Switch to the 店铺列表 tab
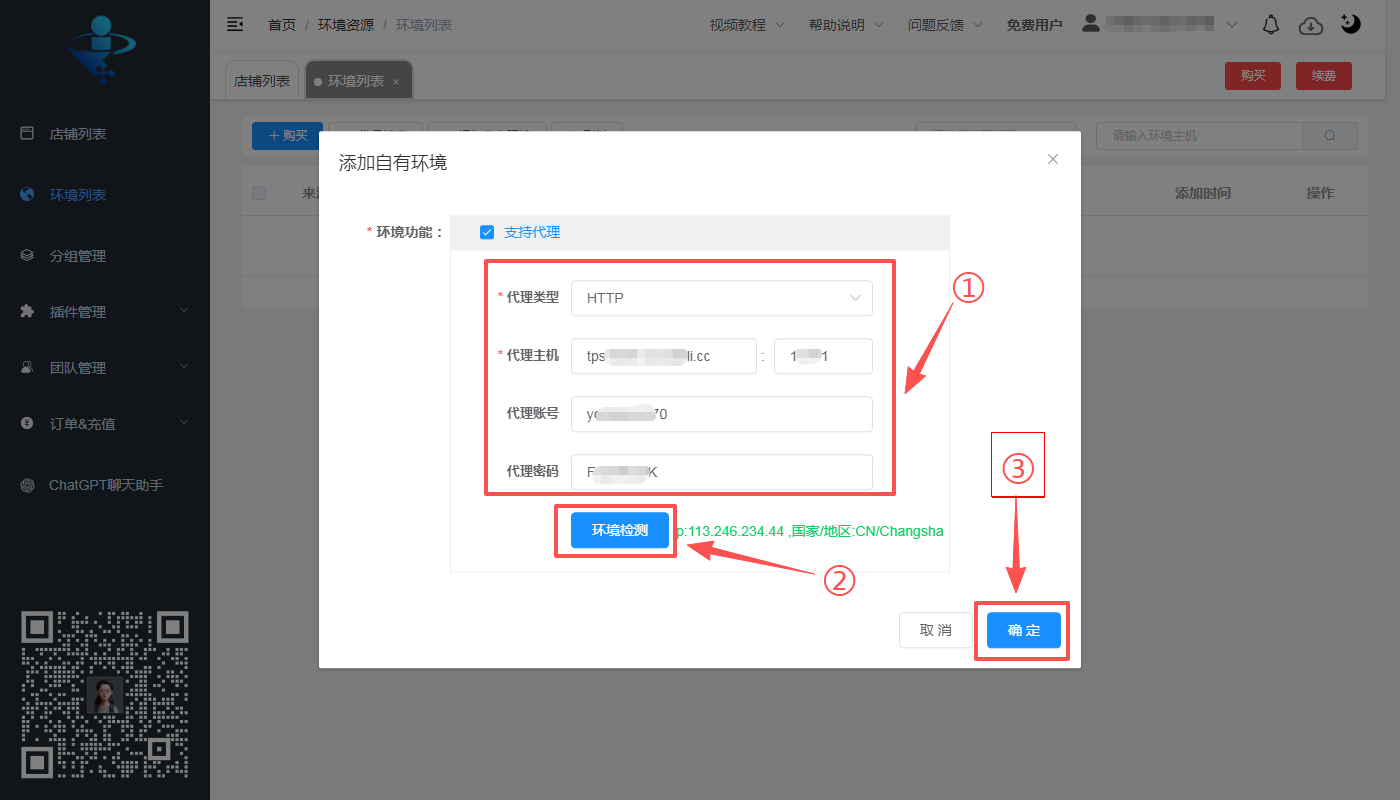The image size is (1400, 800). coord(261,79)
